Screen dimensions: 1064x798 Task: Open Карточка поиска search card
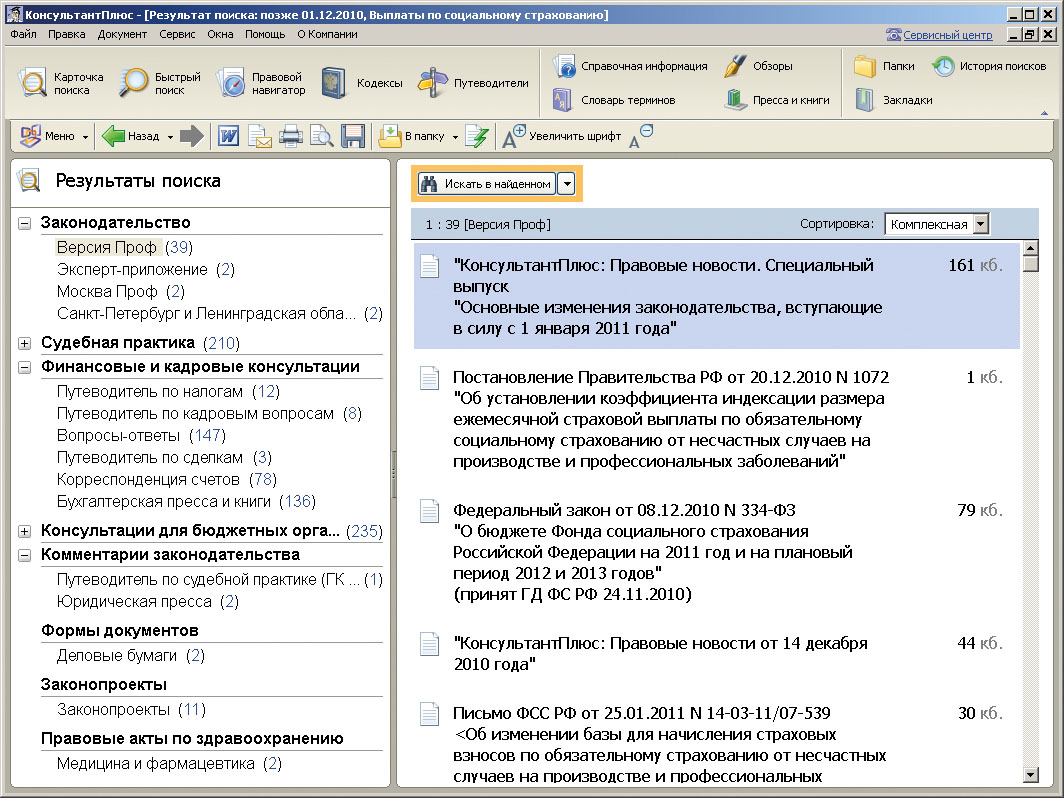tap(60, 83)
